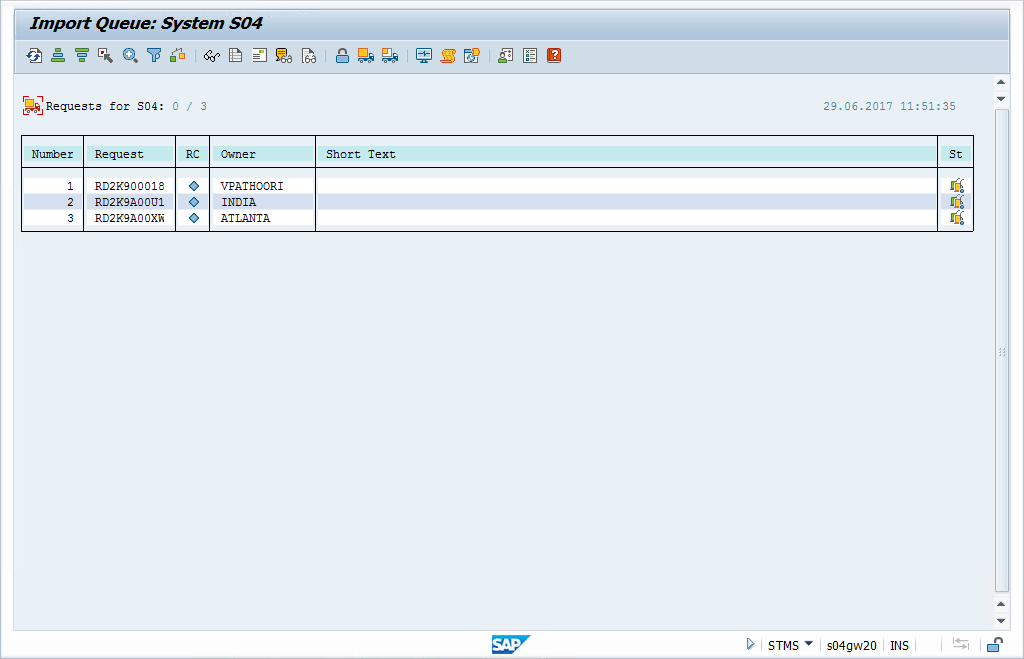Click the red question mark Help icon
Viewport: 1024px width, 659px height.
[554, 56]
